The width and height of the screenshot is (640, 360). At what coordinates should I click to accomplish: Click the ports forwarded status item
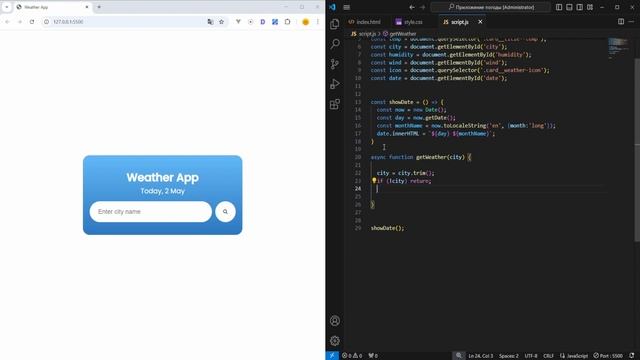click(373, 356)
